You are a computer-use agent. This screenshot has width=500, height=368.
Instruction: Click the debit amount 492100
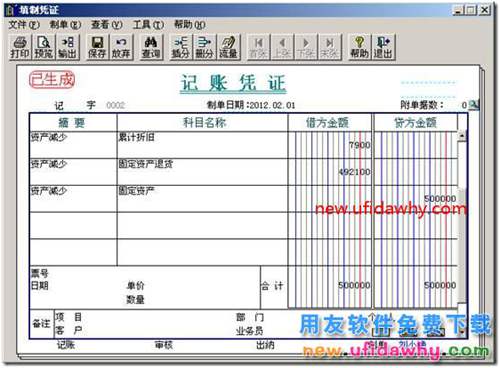(354, 172)
